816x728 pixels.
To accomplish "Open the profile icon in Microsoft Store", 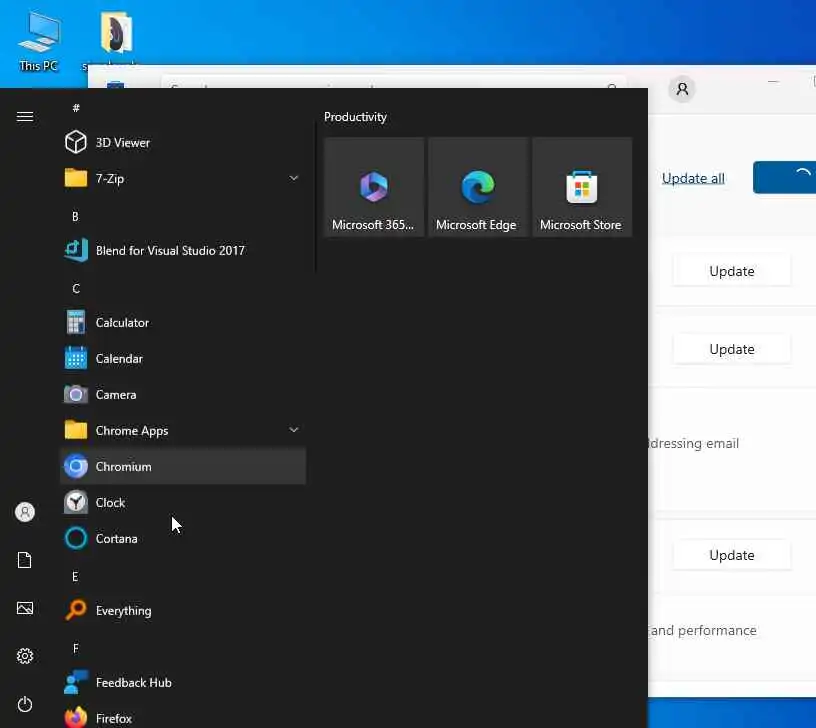I will [682, 89].
